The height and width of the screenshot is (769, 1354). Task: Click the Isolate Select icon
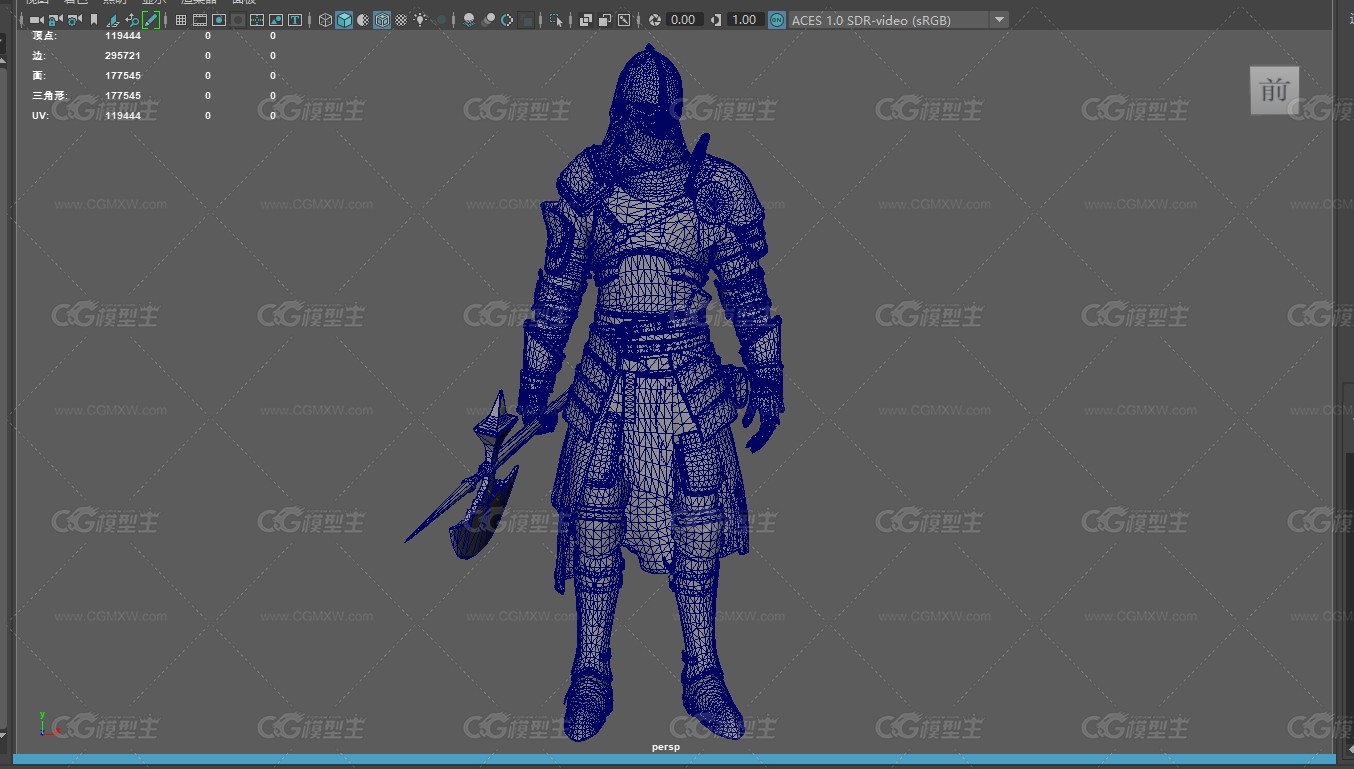[556, 20]
